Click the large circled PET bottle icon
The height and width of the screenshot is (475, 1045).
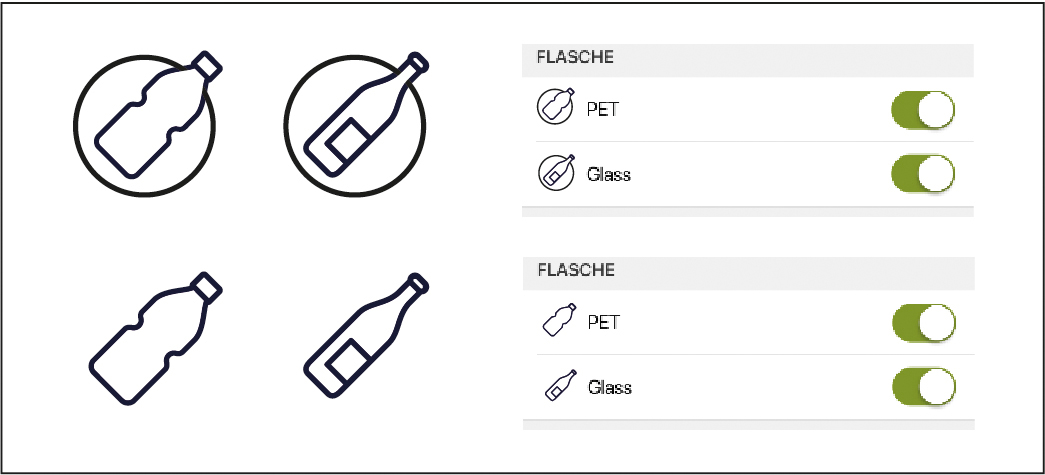pyautogui.click(x=146, y=124)
